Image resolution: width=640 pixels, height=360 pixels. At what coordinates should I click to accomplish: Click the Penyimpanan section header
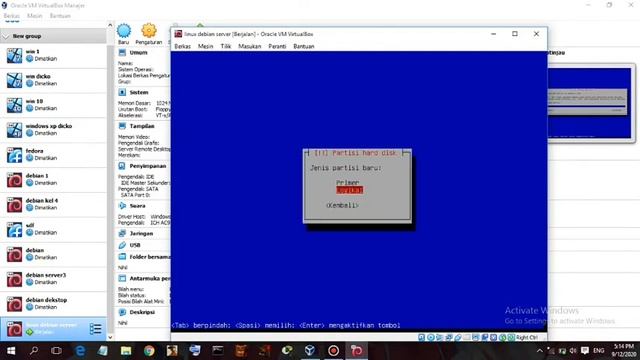[148, 166]
